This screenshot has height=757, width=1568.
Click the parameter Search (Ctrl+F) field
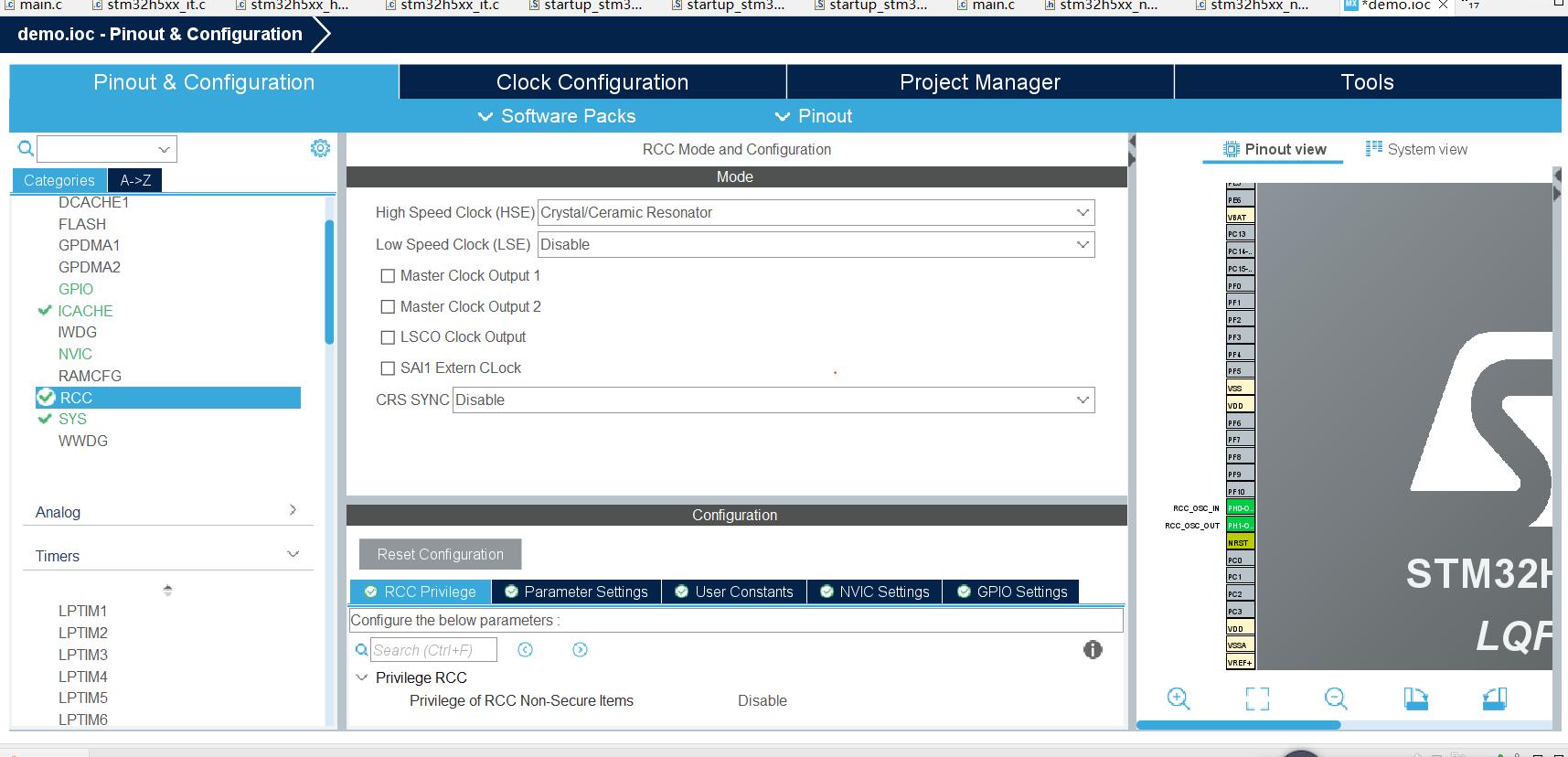coord(433,650)
